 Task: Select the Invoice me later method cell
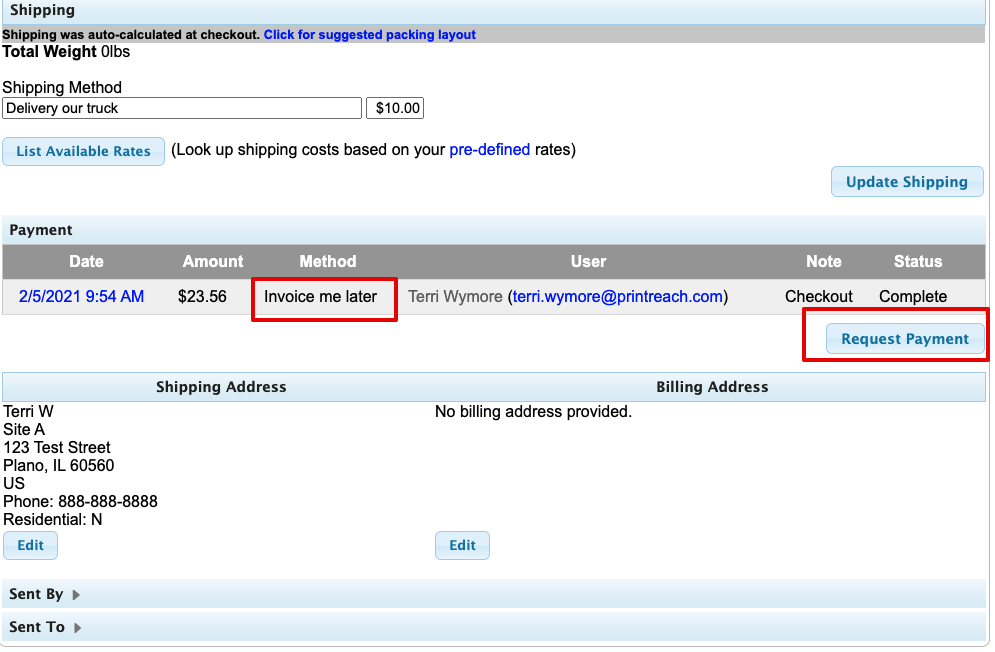click(320, 296)
